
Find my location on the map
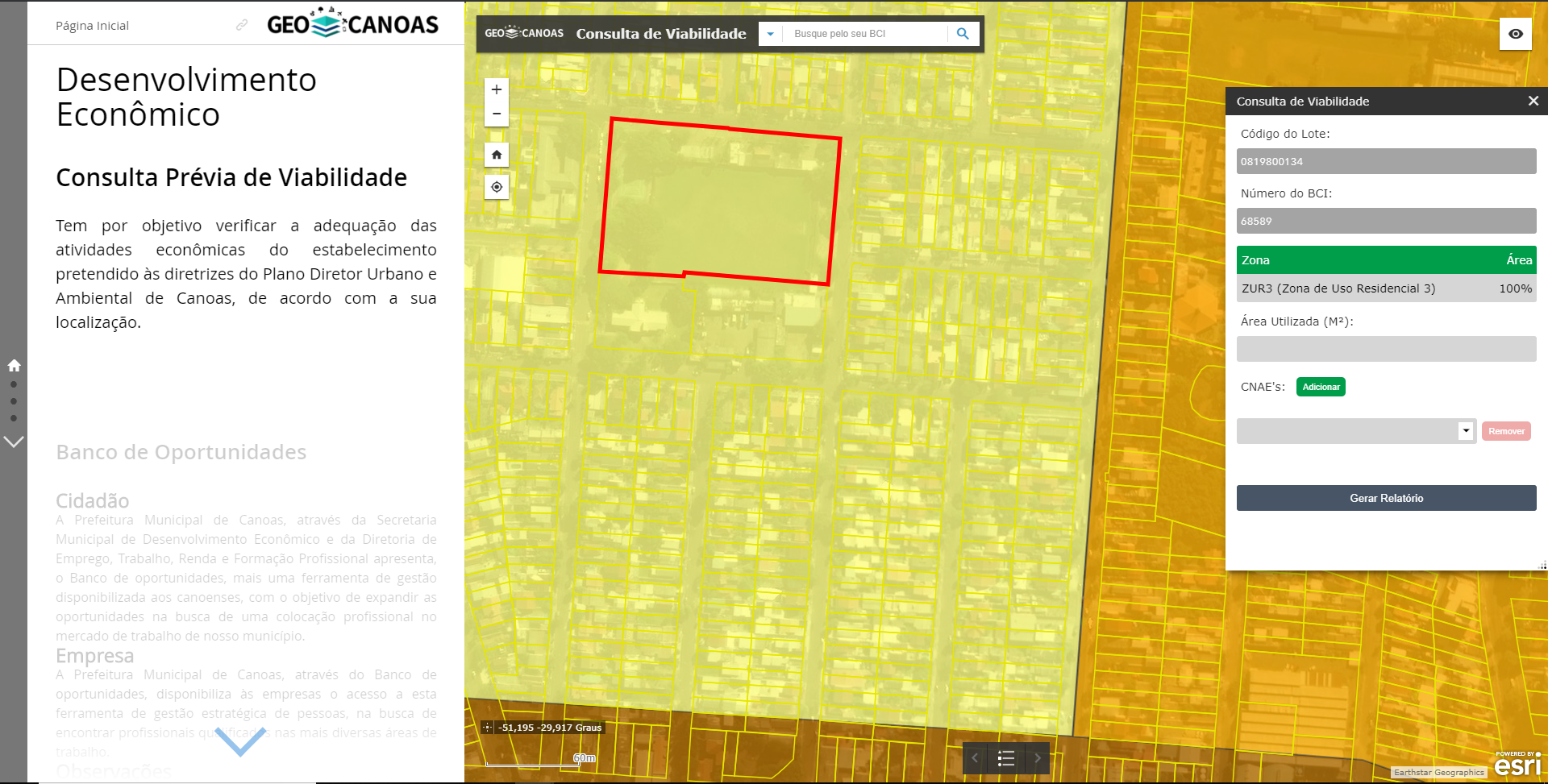(x=497, y=187)
